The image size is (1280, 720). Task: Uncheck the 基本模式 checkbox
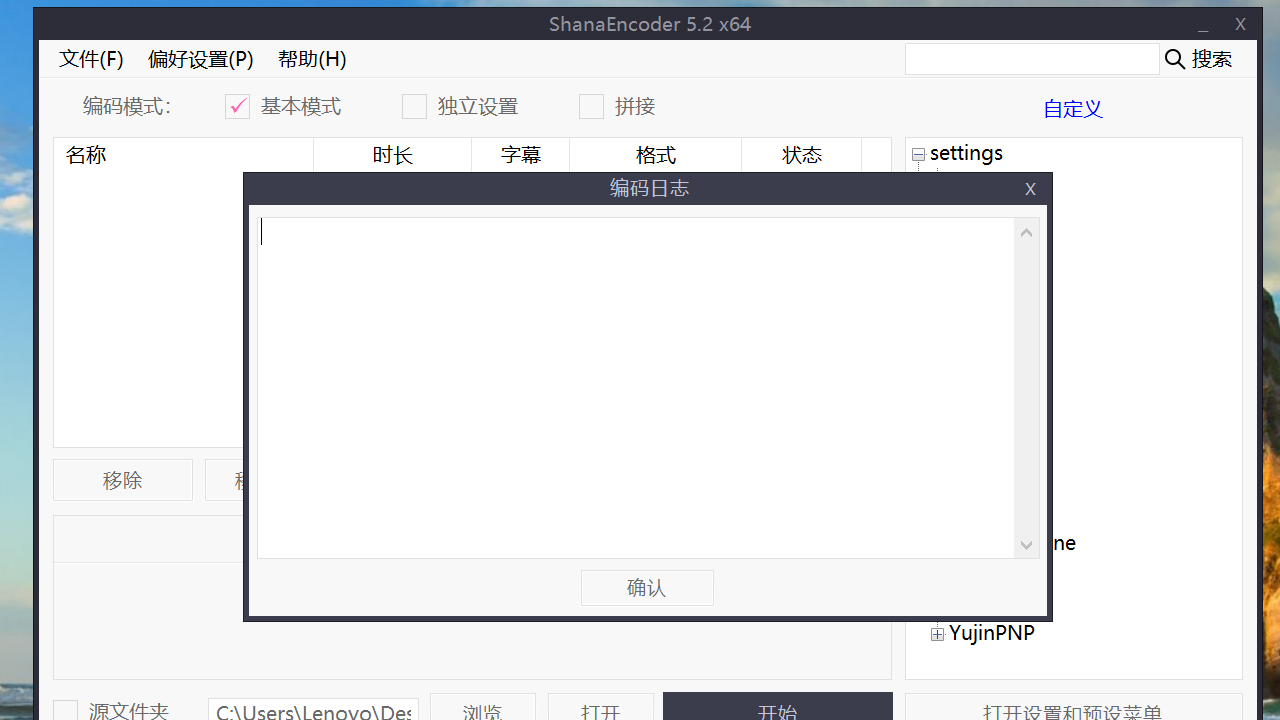[237, 106]
